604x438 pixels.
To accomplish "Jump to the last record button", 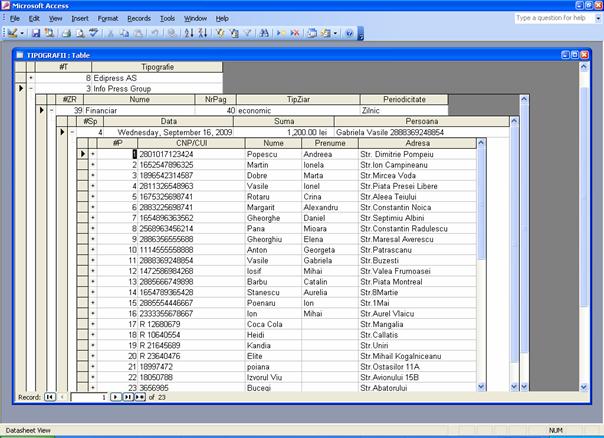I will point(128,397).
